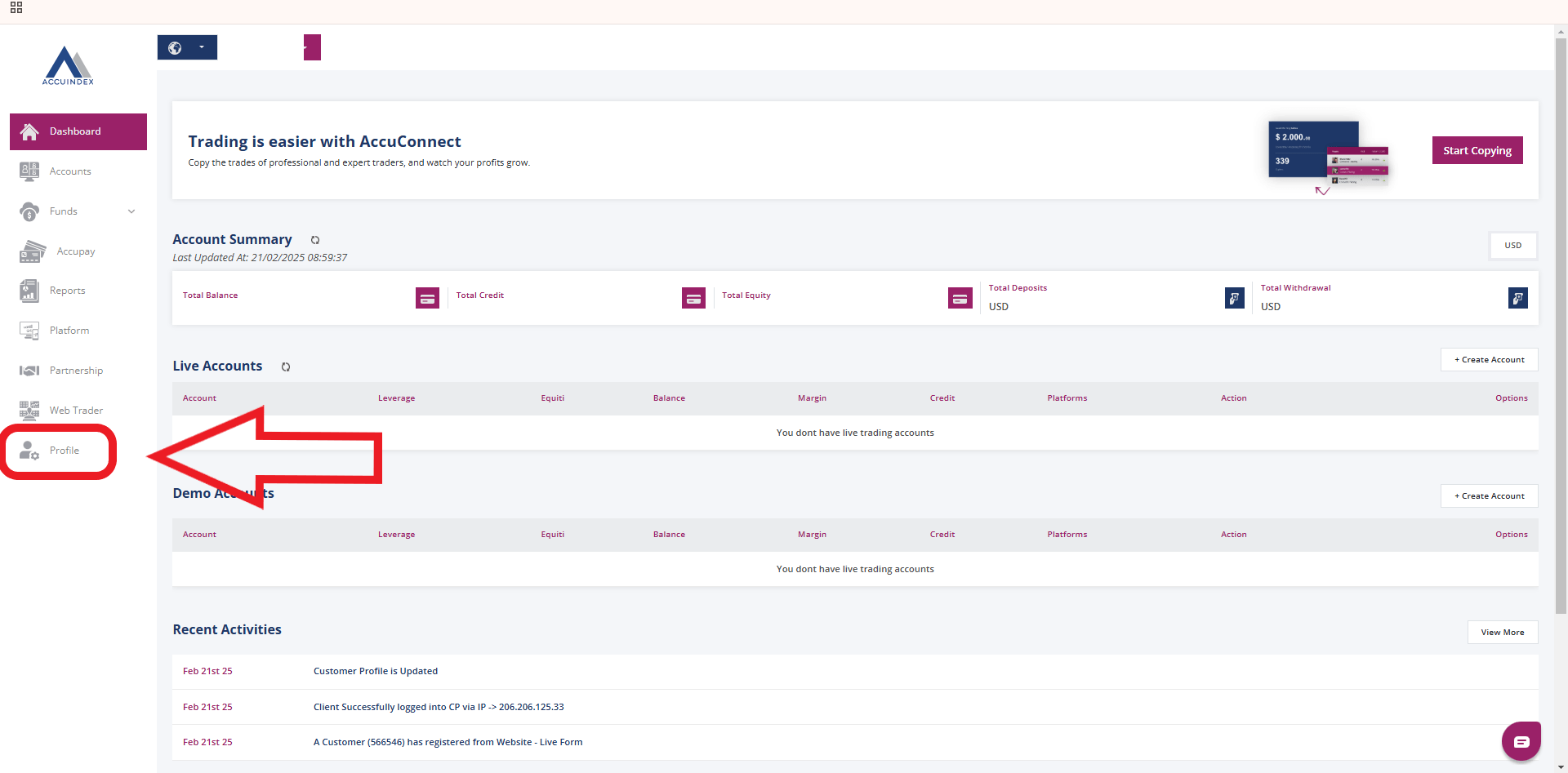
Task: Click View More in Recent Activities
Action: coord(1503,633)
